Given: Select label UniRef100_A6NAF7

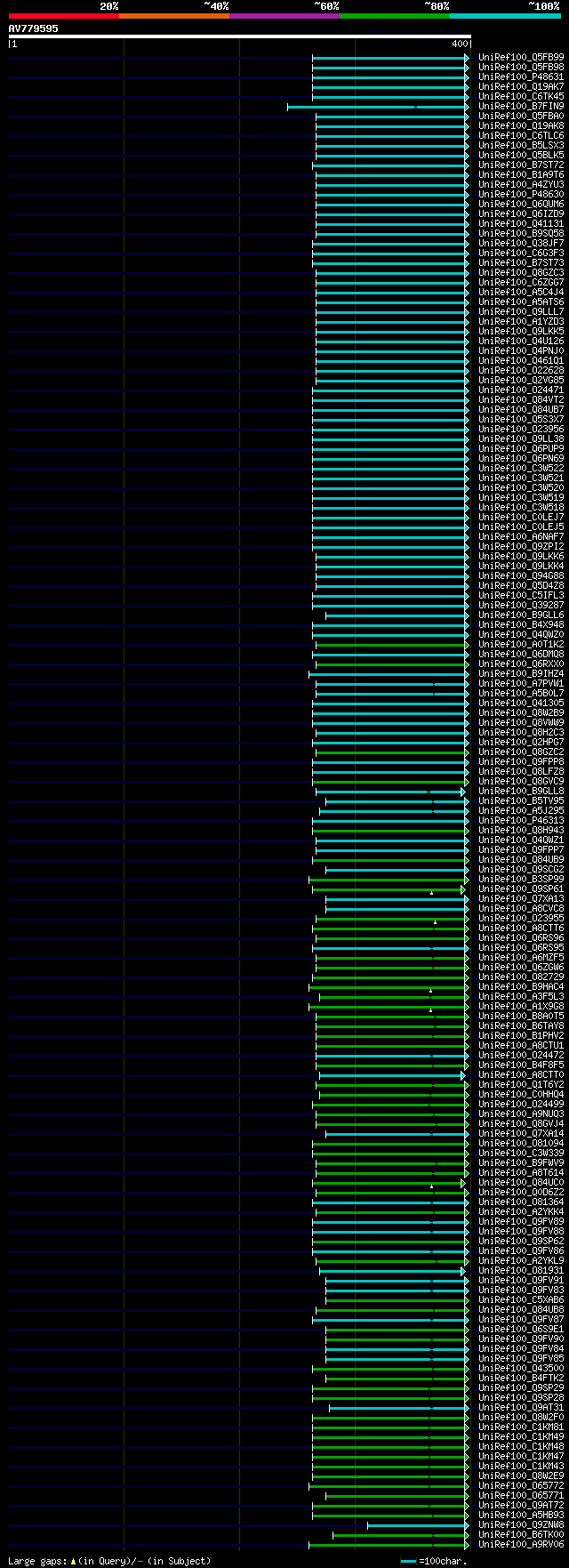Looking at the screenshot, I should pos(521,536).
